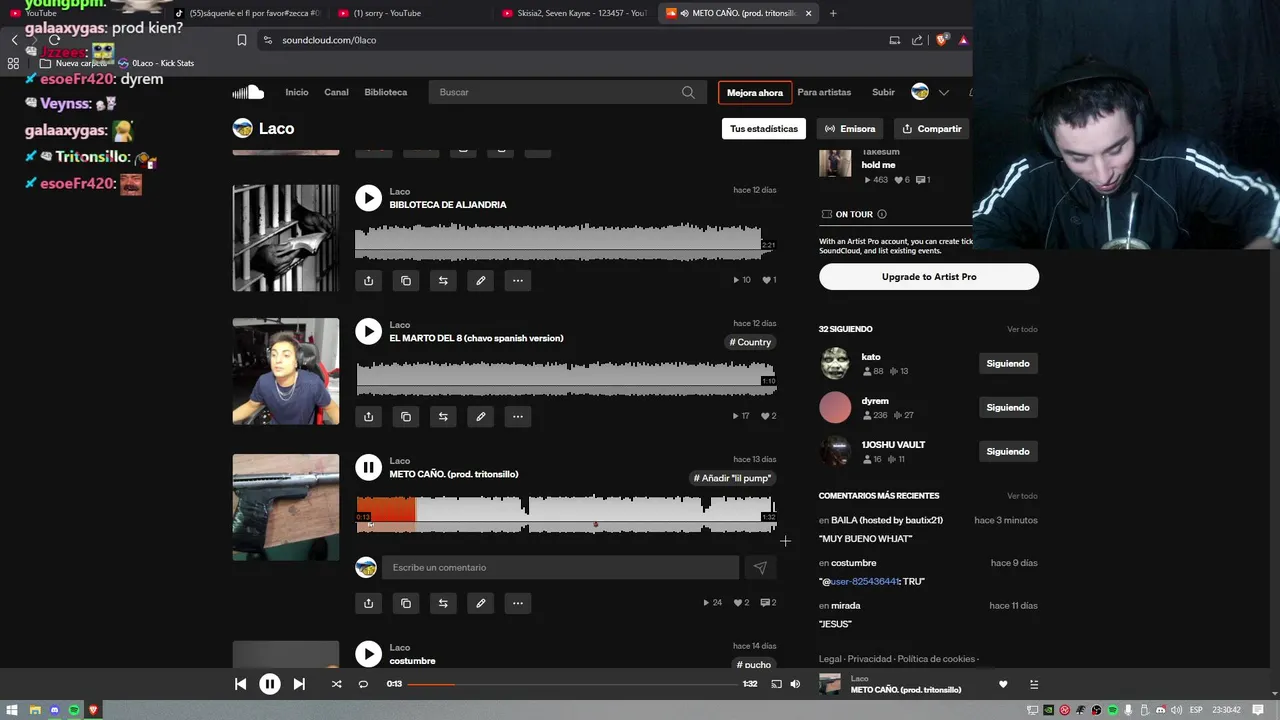Open Para artistas menu item
This screenshot has height=720, width=1280.
point(824,92)
